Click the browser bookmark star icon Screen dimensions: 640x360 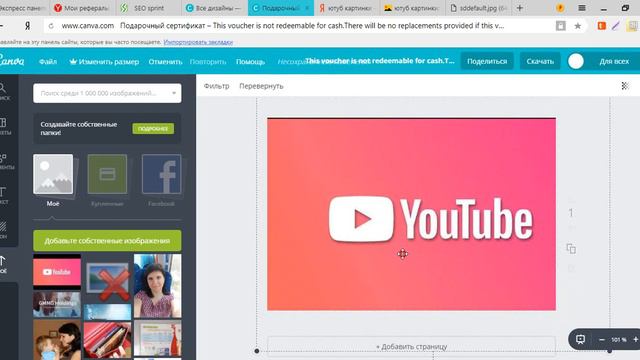[578, 26]
